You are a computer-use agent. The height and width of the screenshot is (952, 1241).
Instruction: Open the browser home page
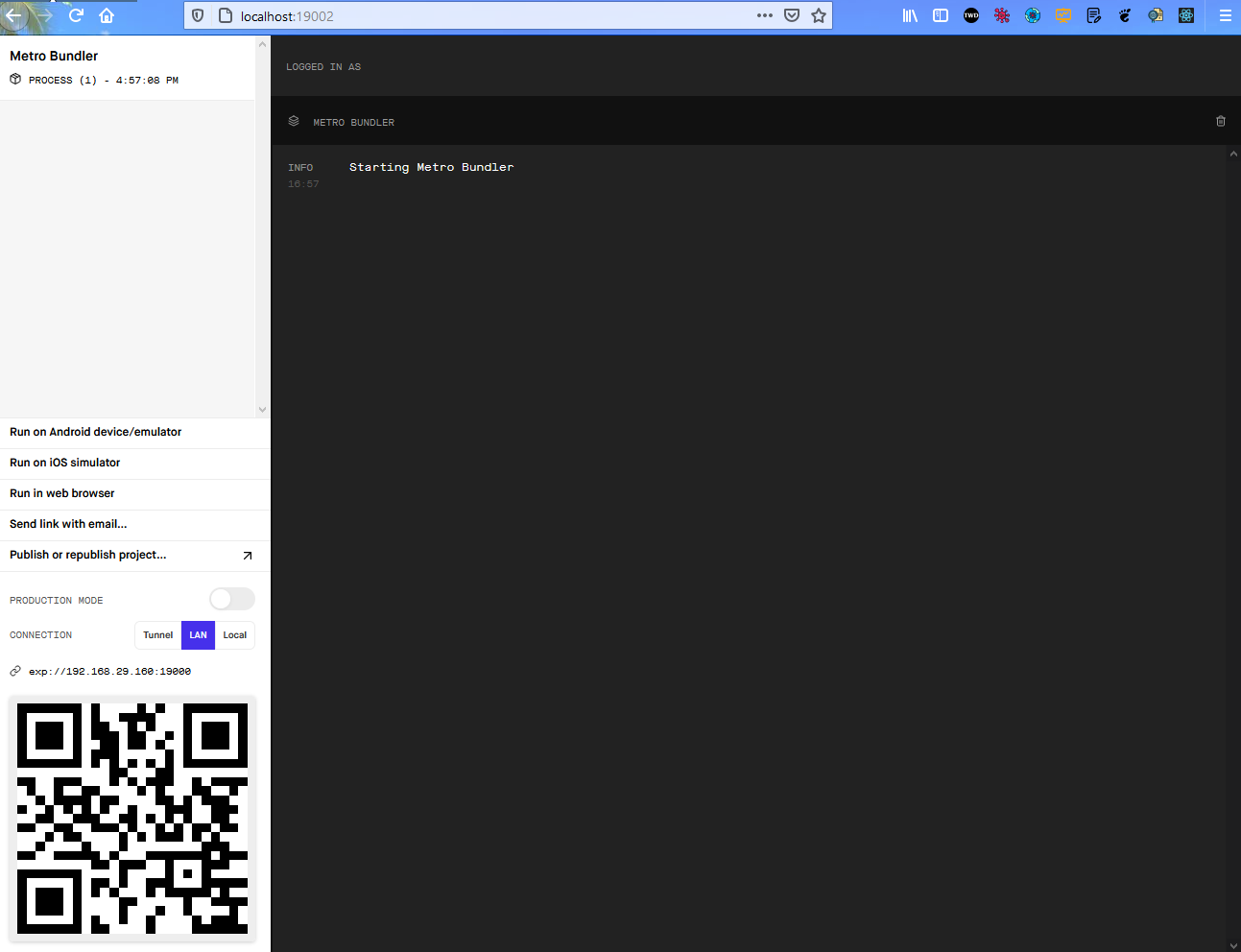point(107,15)
